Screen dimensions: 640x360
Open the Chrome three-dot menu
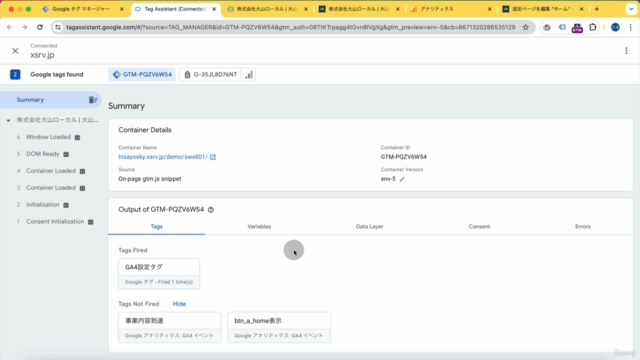(631, 27)
